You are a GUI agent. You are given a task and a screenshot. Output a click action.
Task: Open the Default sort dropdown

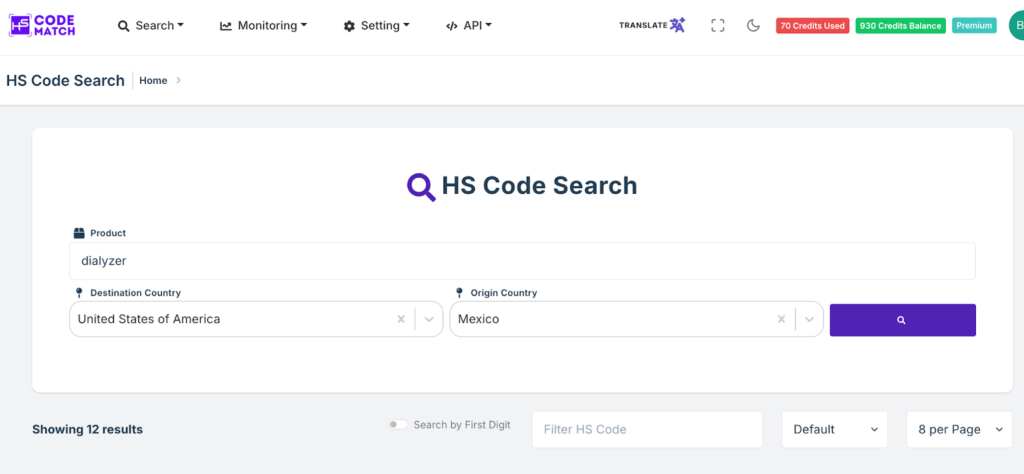(x=834, y=429)
